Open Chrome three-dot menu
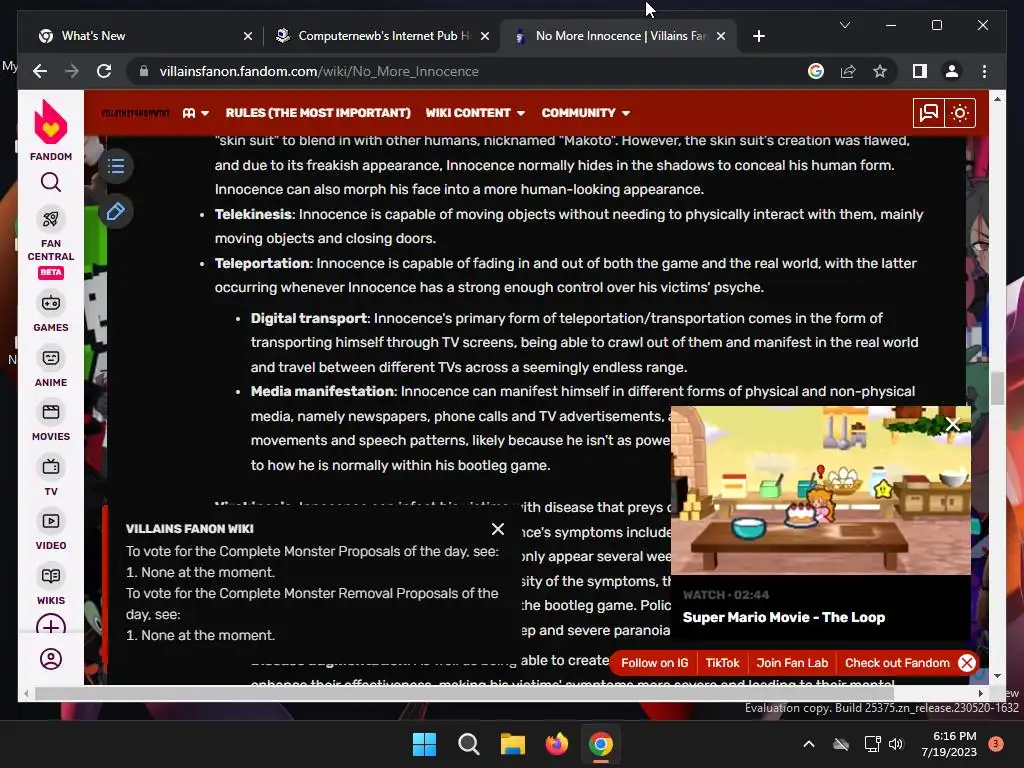This screenshot has height=768, width=1024. tap(984, 71)
